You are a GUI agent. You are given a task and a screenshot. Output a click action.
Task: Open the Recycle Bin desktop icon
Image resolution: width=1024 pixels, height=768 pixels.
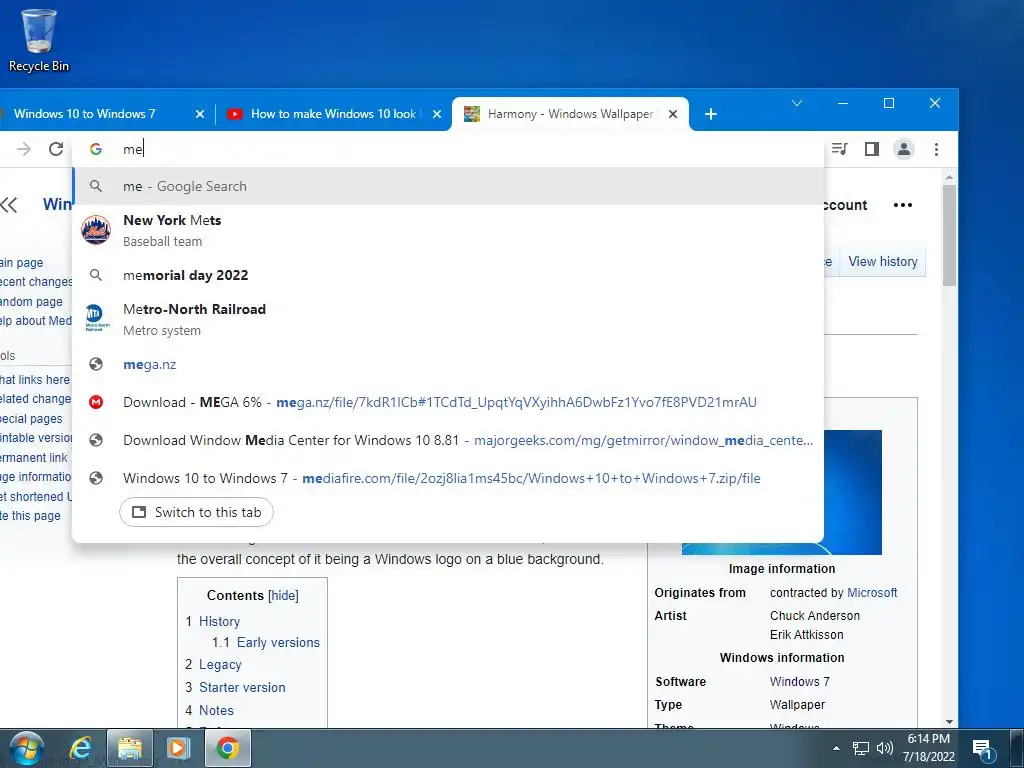click(39, 40)
